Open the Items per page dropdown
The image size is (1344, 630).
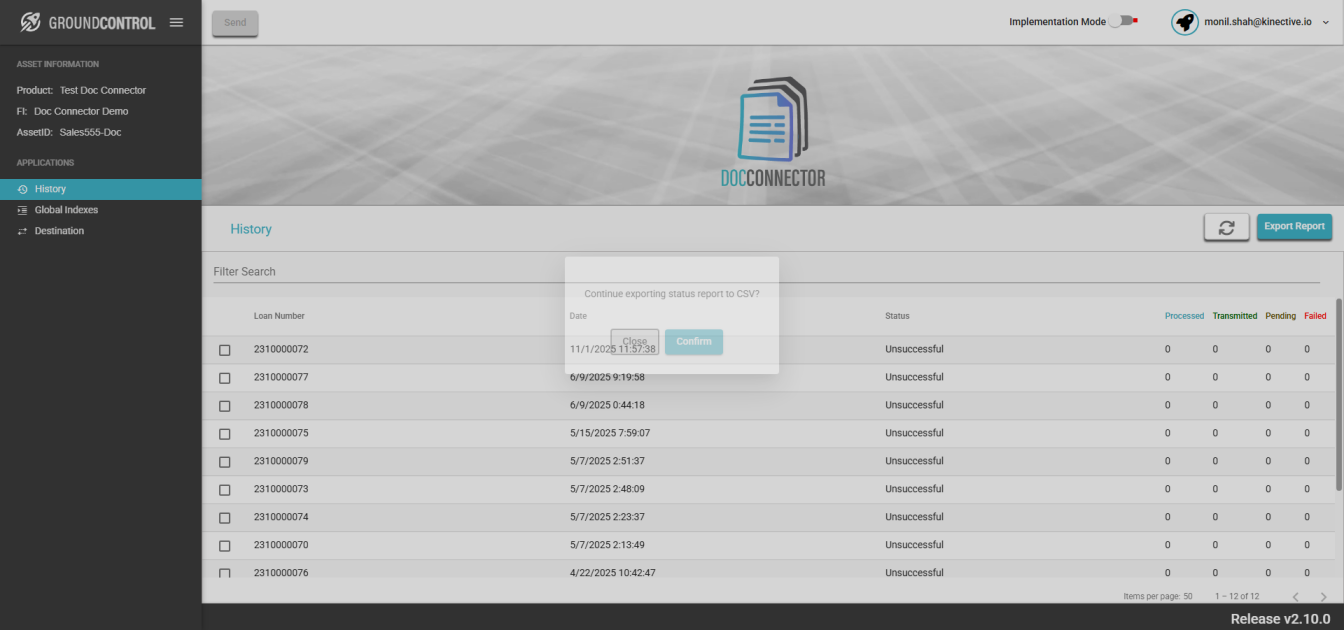1185,596
